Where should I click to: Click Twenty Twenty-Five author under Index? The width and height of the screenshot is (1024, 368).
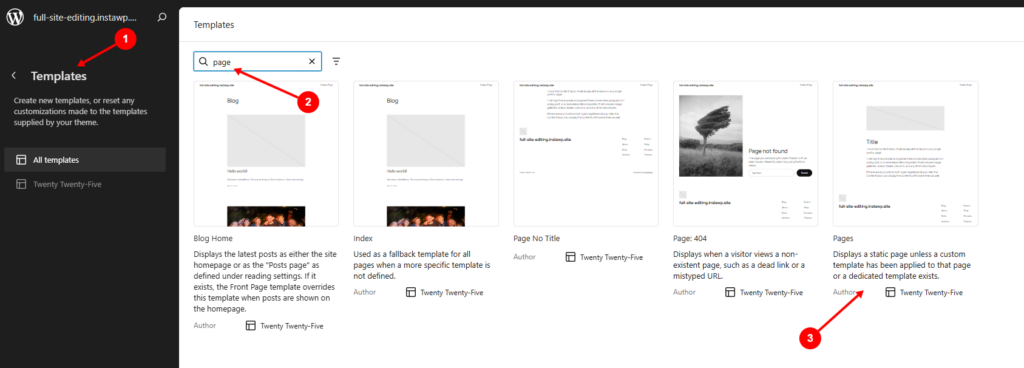[x=451, y=292]
